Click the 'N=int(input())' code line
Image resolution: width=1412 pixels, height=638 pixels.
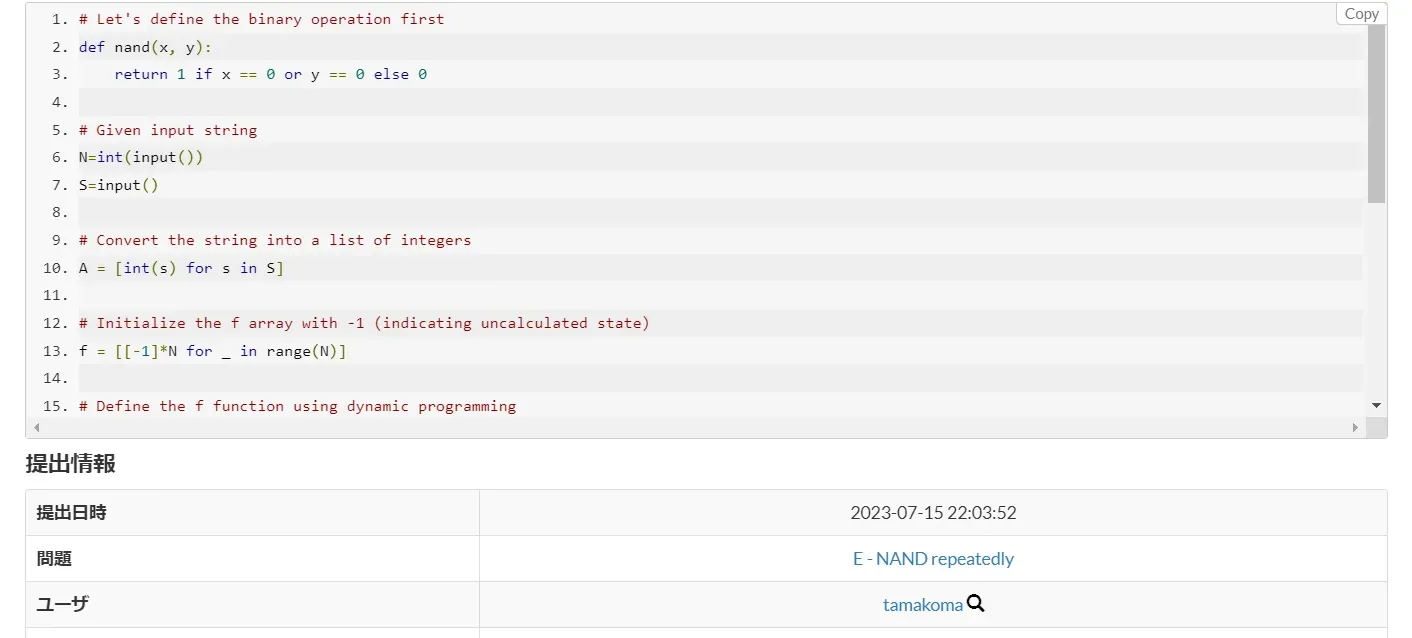(x=141, y=157)
